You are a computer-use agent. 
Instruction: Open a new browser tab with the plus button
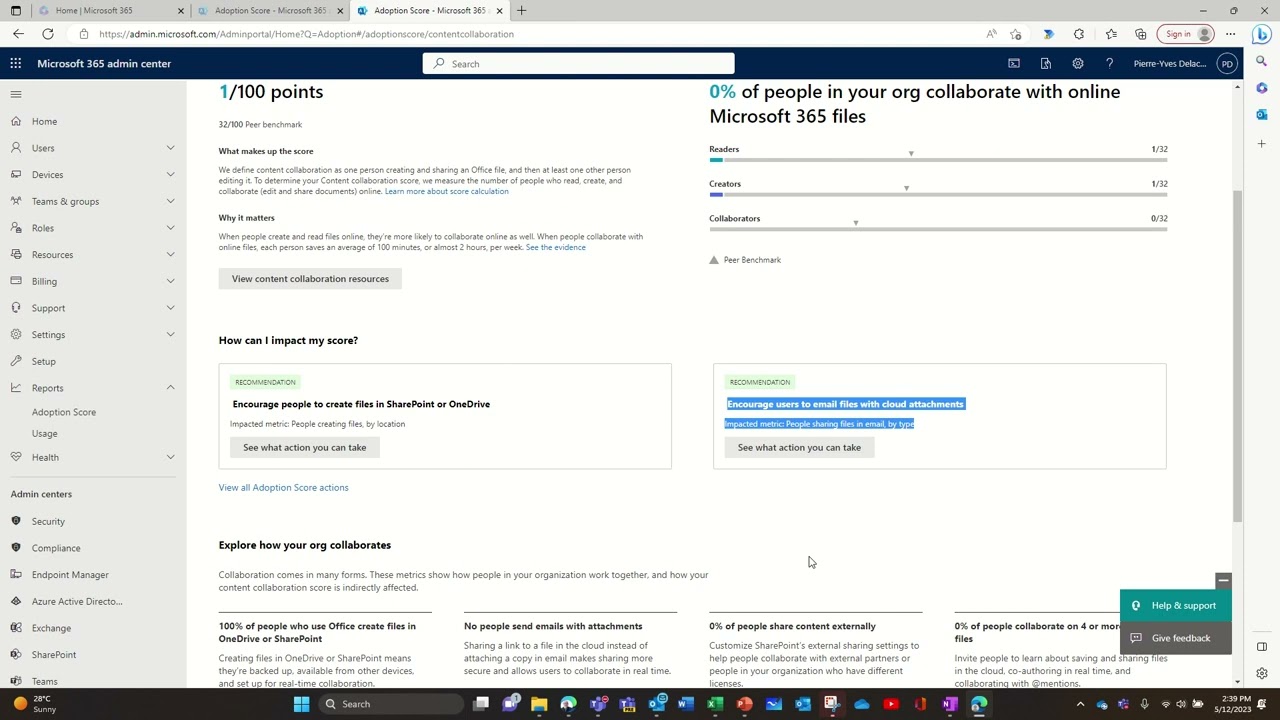[521, 10]
